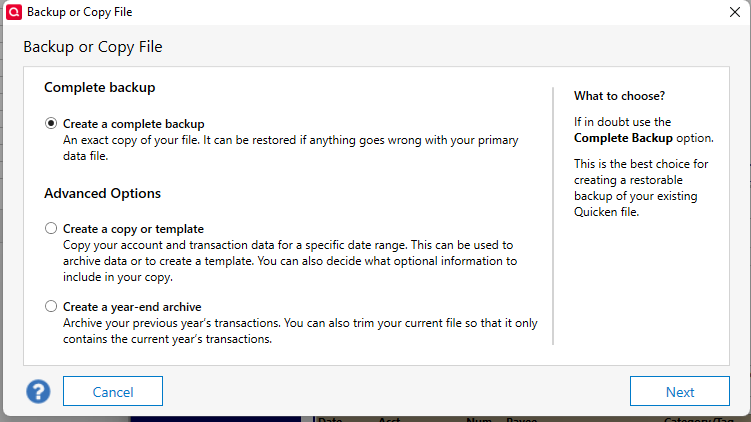Viewport: 751px width, 422px height.
Task: Close the Backup or Copy File dialog
Action: tap(735, 12)
